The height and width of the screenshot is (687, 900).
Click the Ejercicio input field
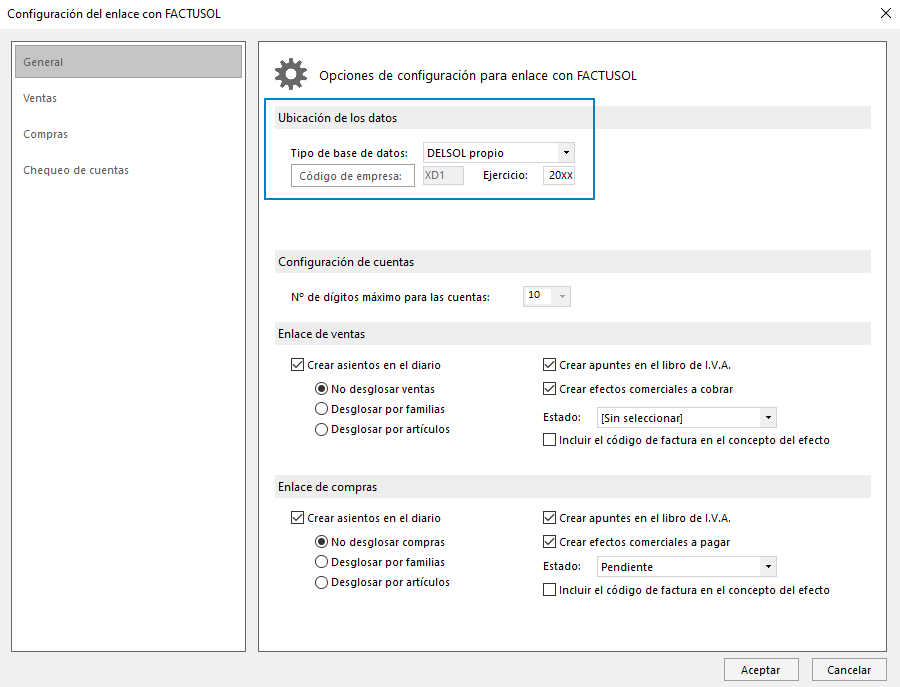[559, 176]
